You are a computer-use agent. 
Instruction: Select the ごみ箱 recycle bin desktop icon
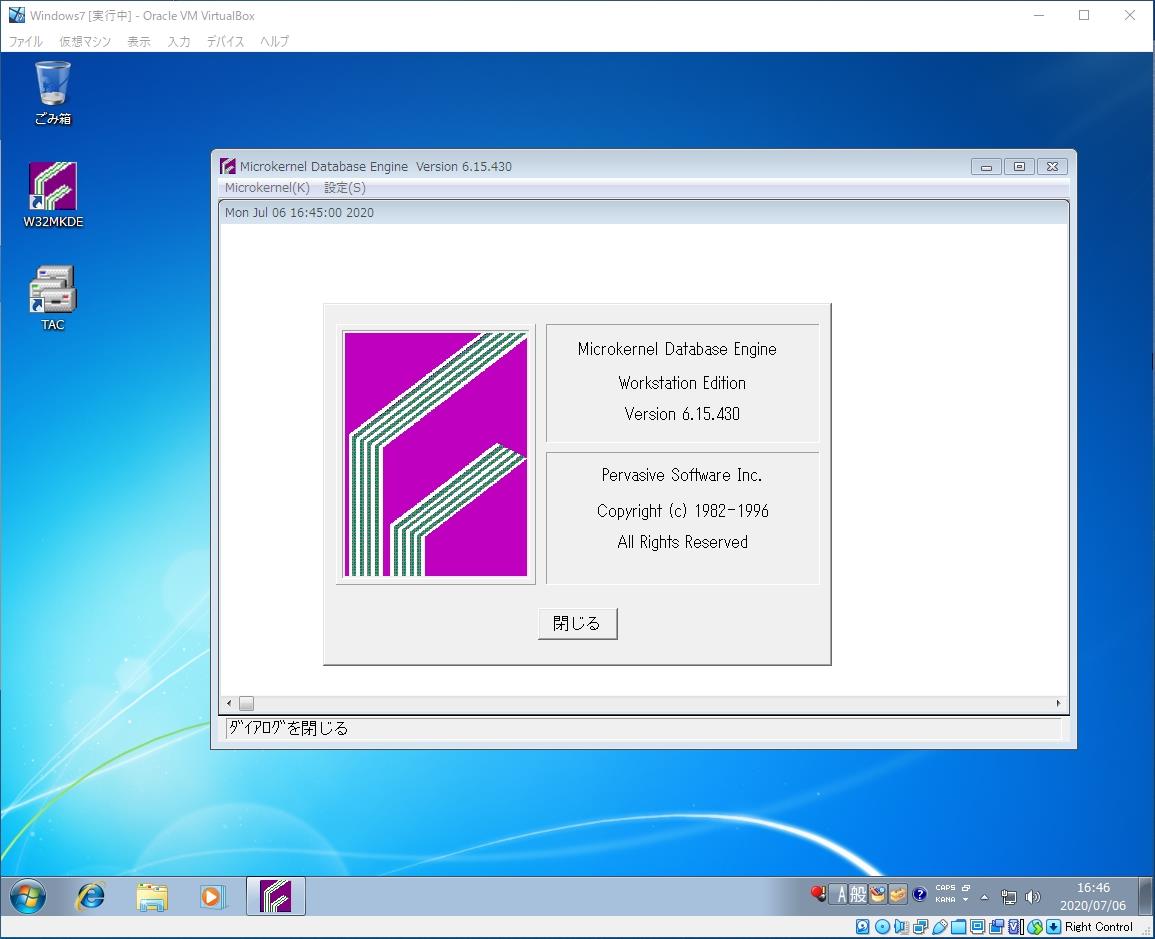click(53, 93)
